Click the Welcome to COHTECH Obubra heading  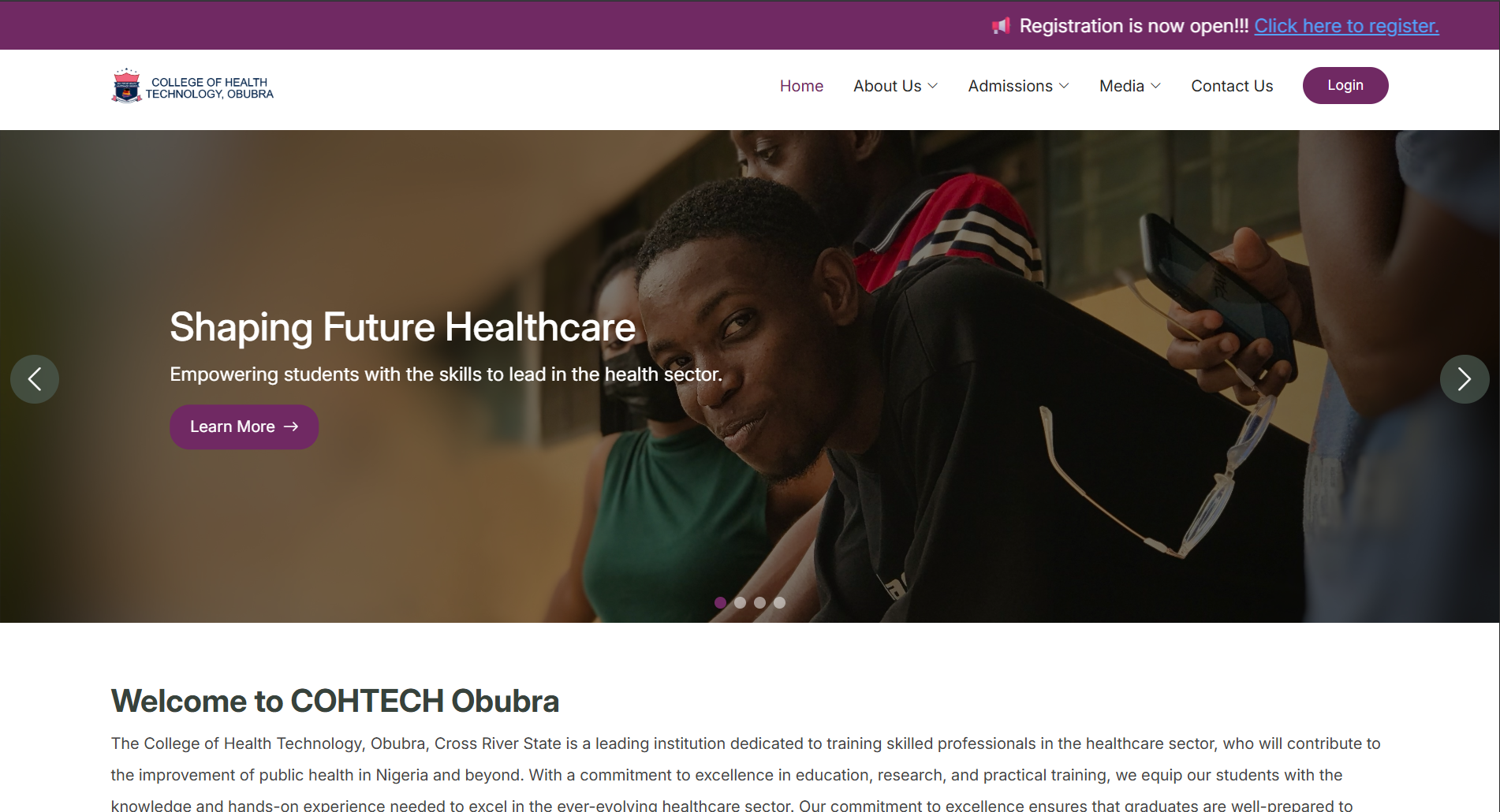click(x=335, y=701)
